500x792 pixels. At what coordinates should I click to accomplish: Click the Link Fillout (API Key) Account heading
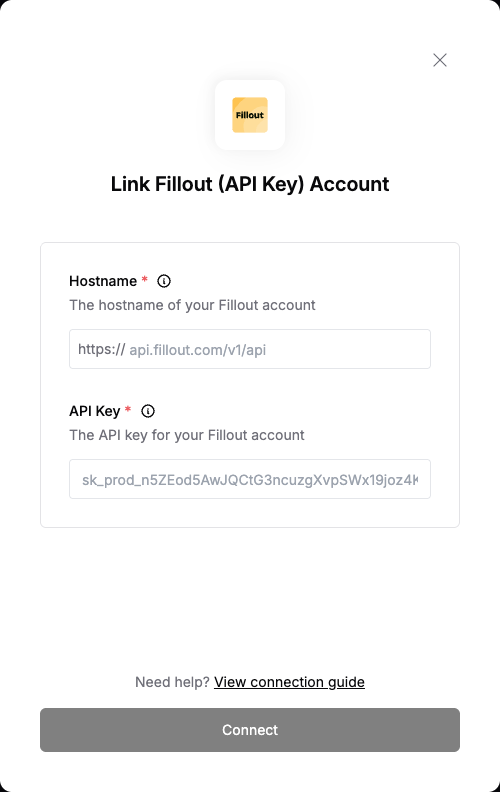point(250,184)
